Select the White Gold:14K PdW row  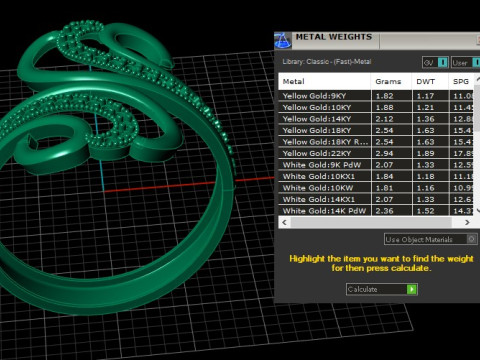[376, 211]
